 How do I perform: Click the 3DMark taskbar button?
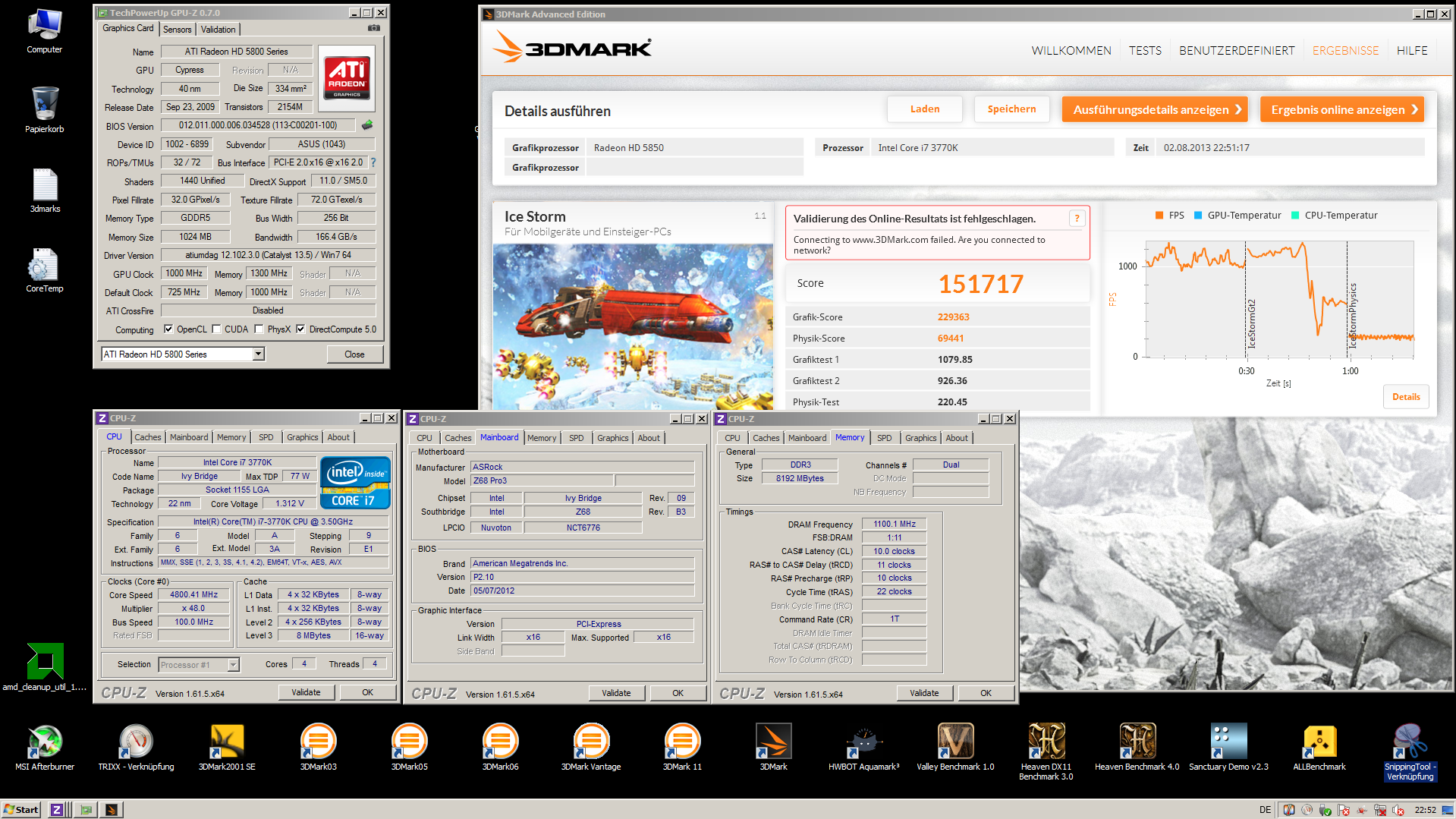click(x=111, y=810)
